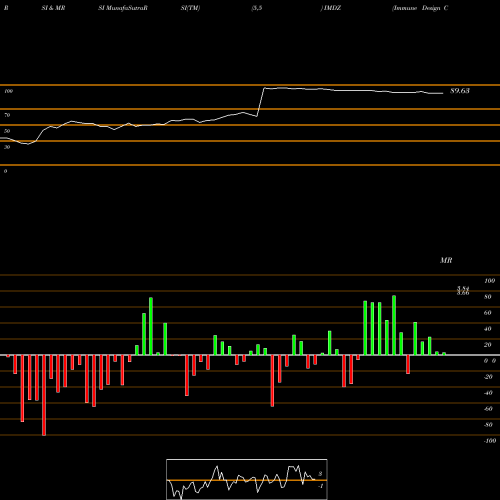Click the 40 label on MR axis
The width and height of the screenshot is (500, 500).
coord(488,329)
